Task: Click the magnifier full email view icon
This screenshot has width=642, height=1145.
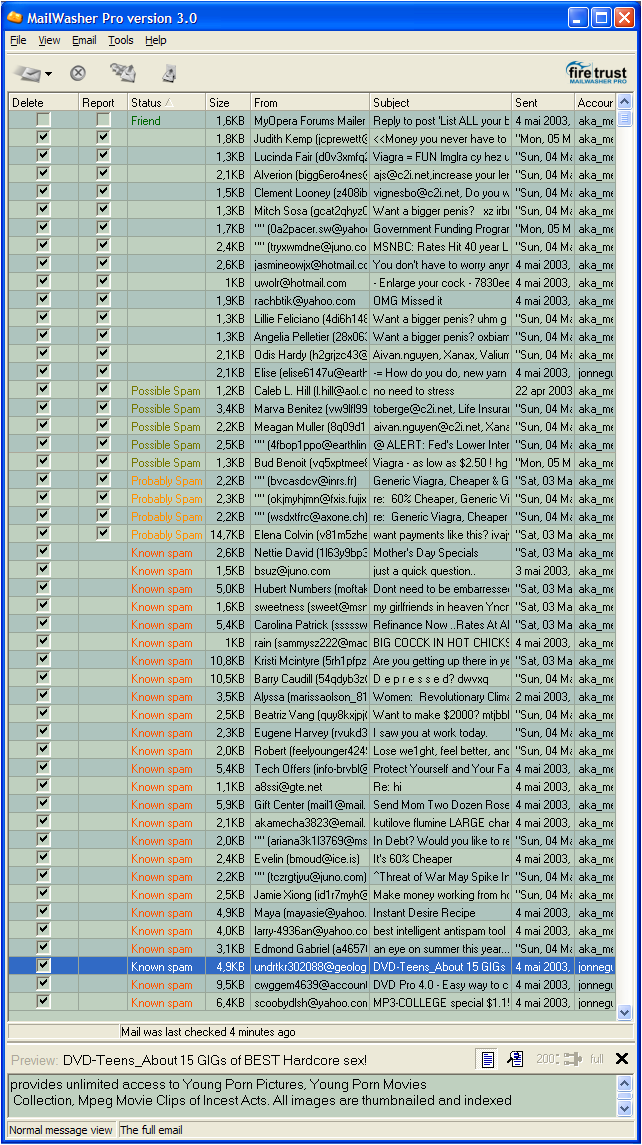Action: pos(515,1059)
